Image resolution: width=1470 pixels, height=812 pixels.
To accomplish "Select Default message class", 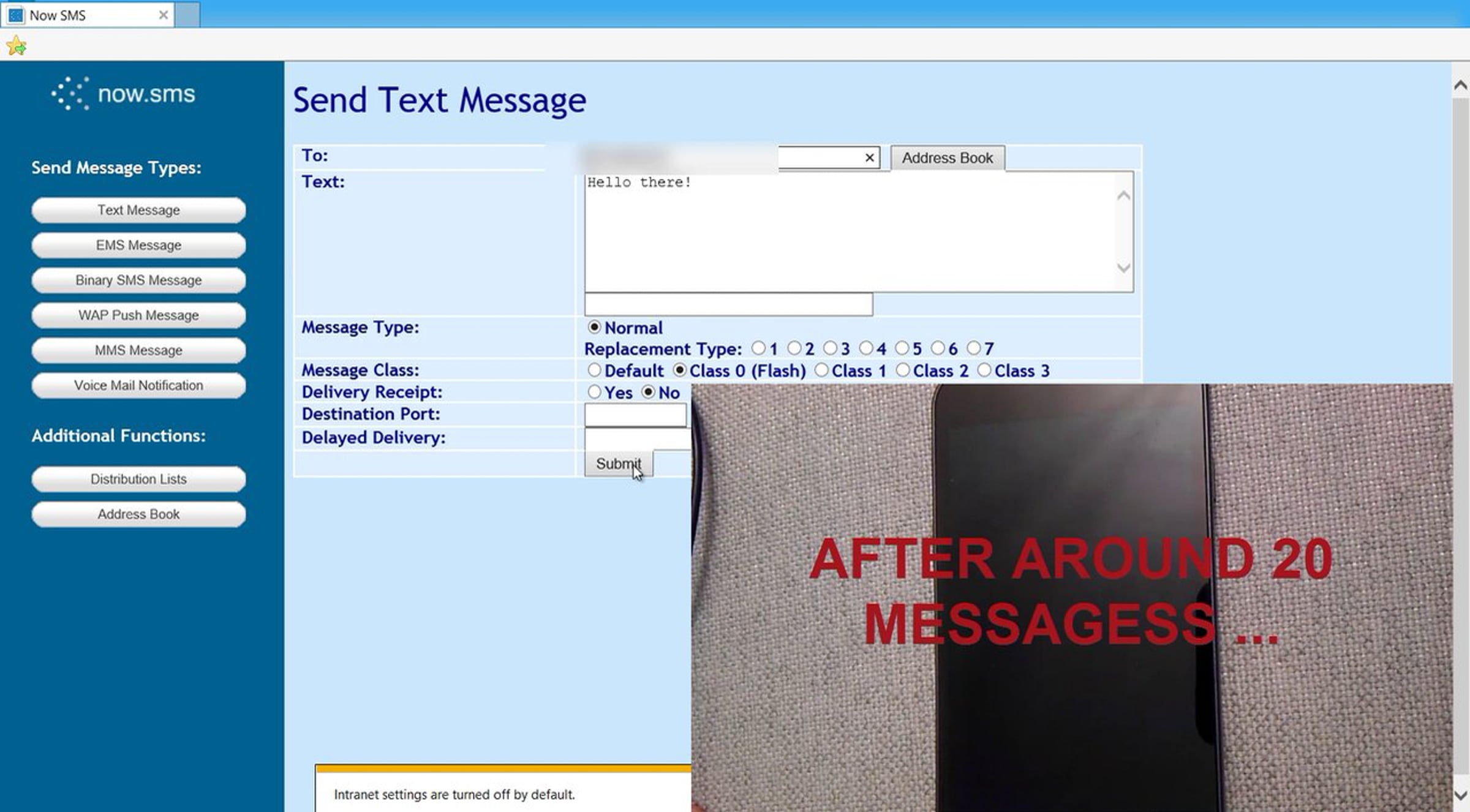I will click(594, 370).
